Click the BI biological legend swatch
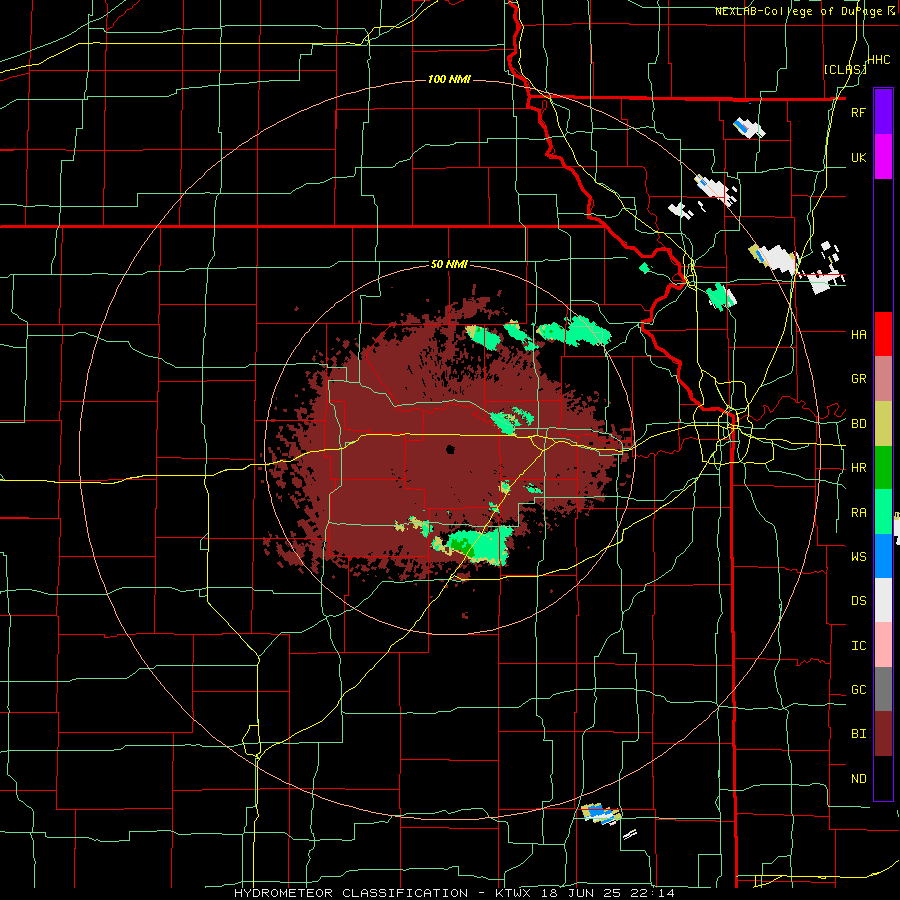The height and width of the screenshot is (900, 900). (883, 734)
